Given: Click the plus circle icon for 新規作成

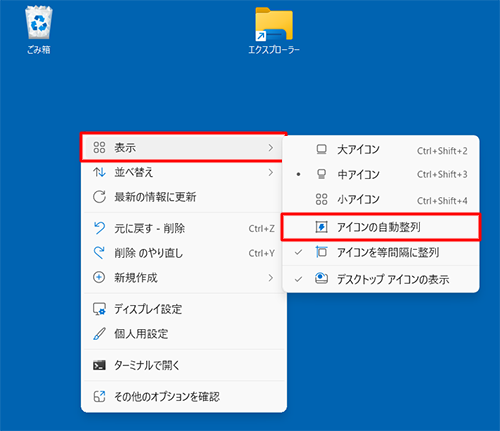Looking at the screenshot, I should [99, 277].
